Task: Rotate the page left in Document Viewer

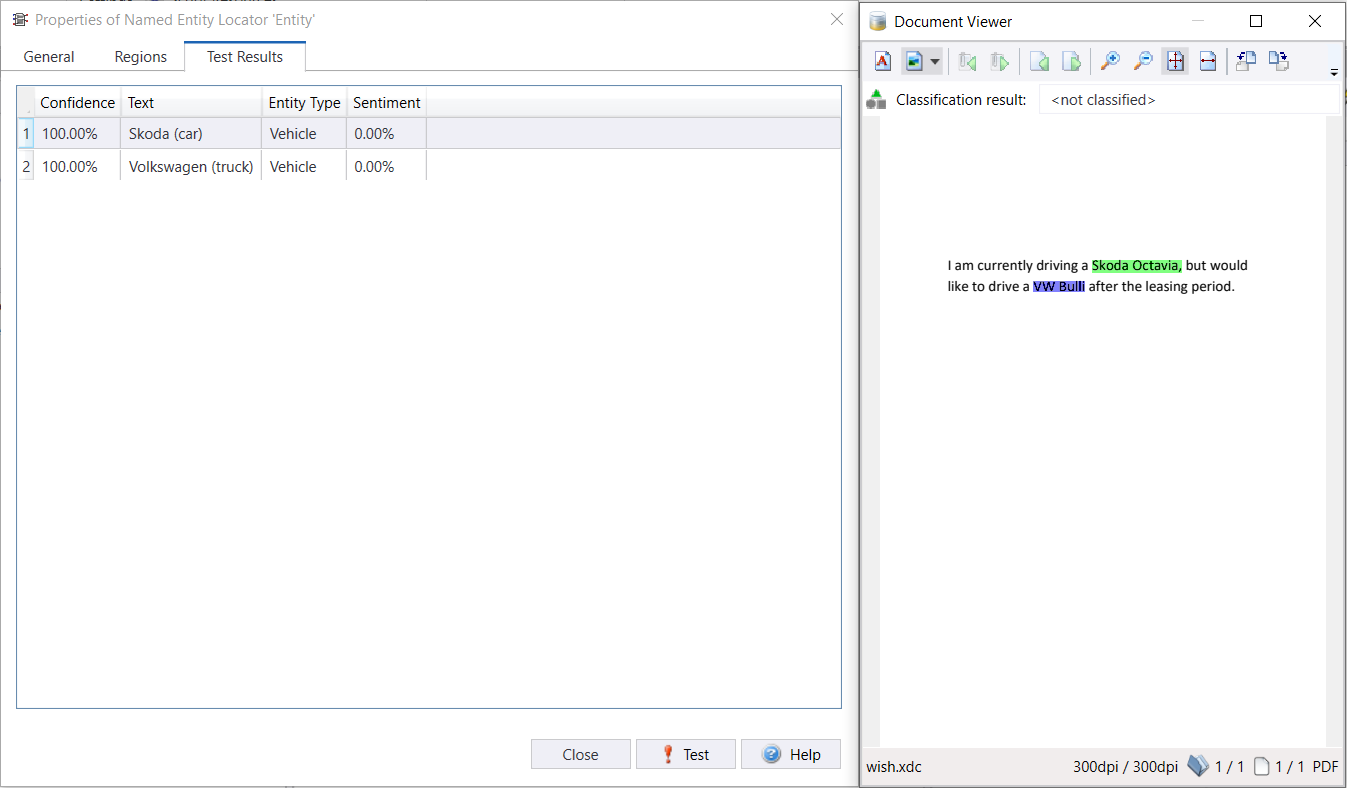Action: pyautogui.click(x=1246, y=62)
